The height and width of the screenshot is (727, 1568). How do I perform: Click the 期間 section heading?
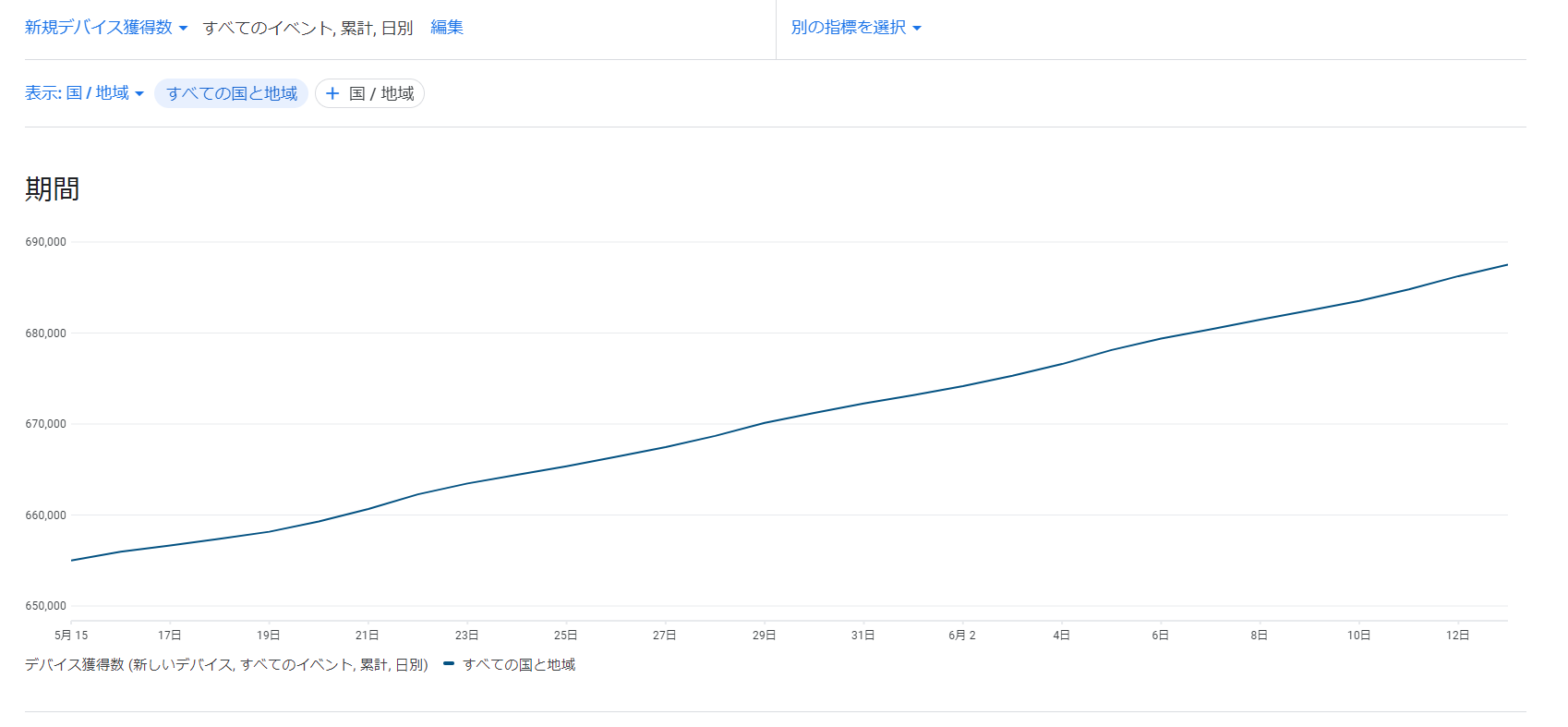pyautogui.click(x=52, y=189)
